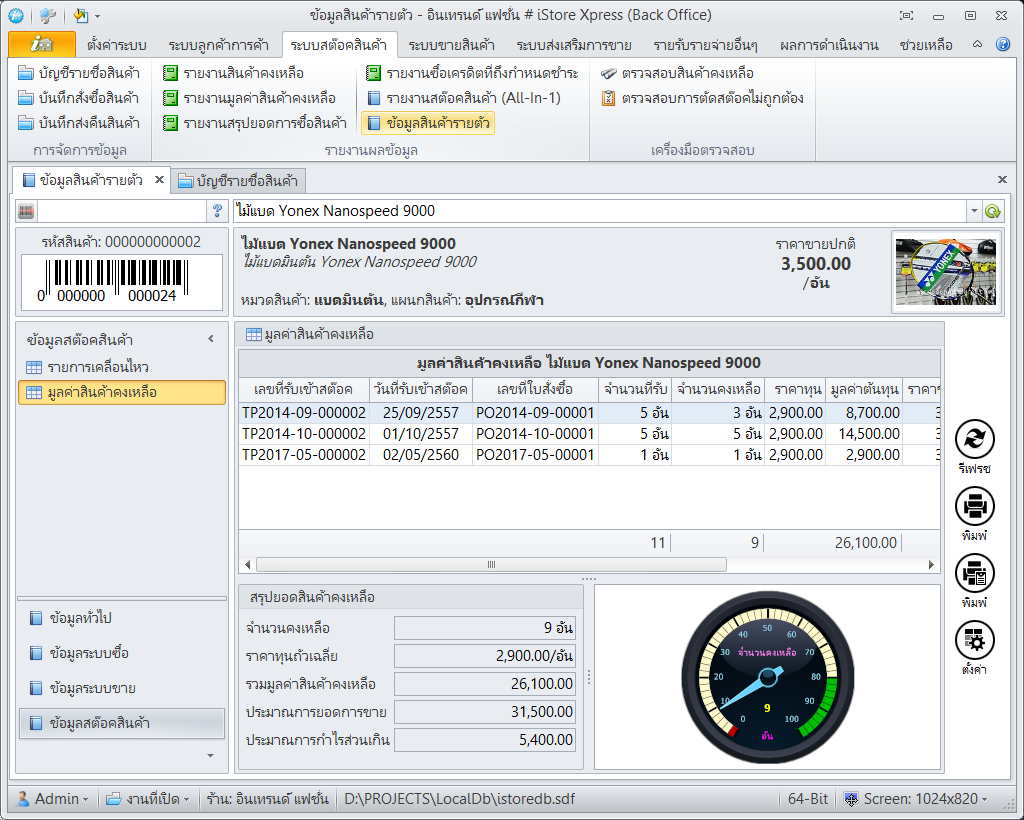Open the ตั้งค่าระบบ ribbon tab
The image size is (1024, 820).
tap(116, 45)
